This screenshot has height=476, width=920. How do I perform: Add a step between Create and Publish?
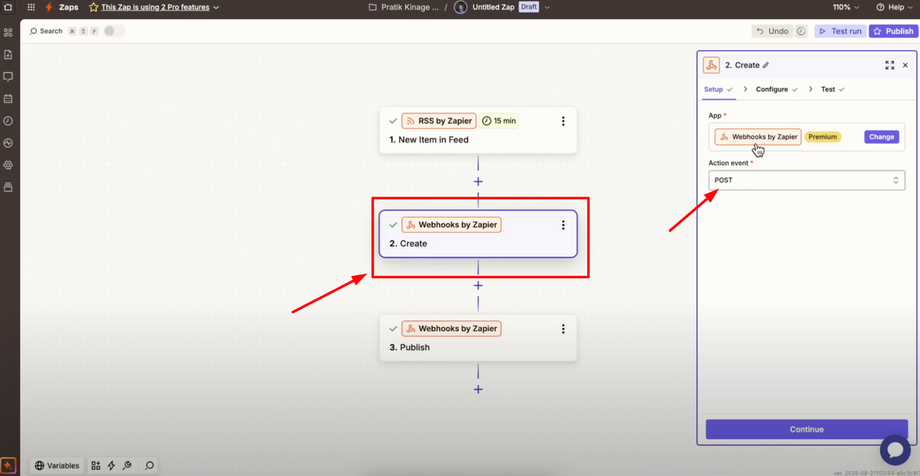click(x=478, y=285)
